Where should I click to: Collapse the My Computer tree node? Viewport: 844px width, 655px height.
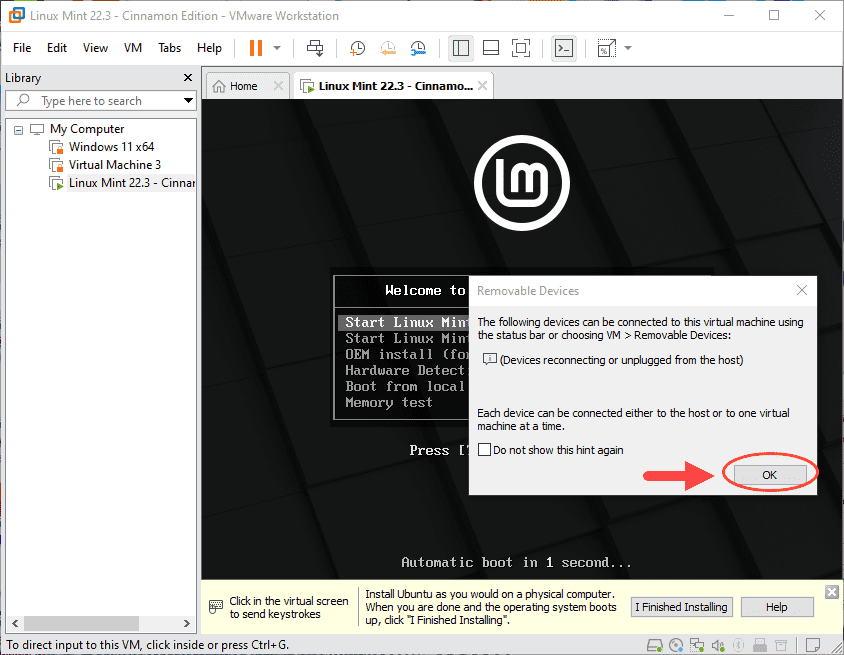coord(18,130)
